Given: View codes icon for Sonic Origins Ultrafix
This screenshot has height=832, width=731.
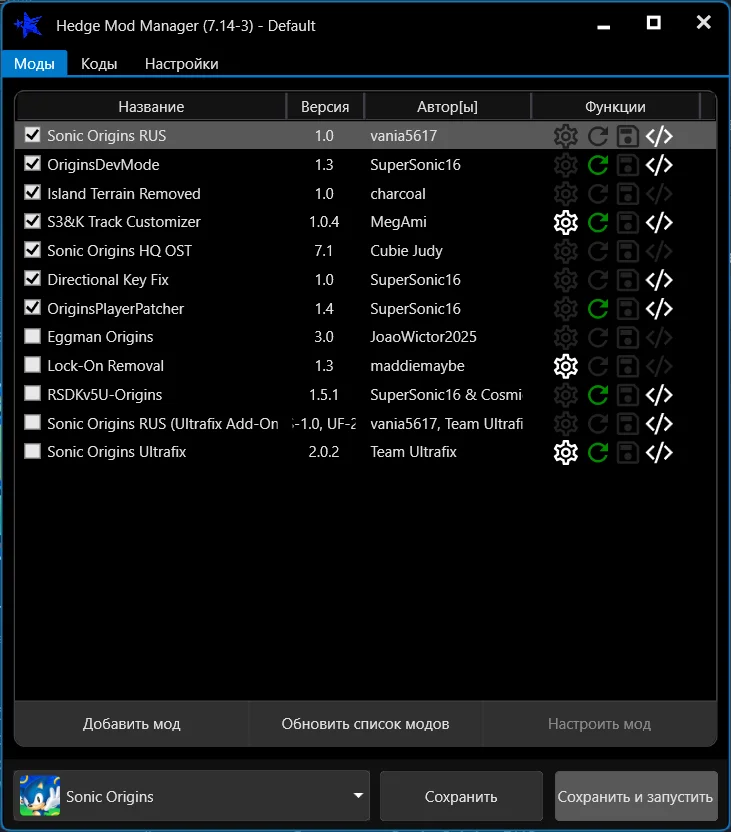Looking at the screenshot, I should (659, 453).
